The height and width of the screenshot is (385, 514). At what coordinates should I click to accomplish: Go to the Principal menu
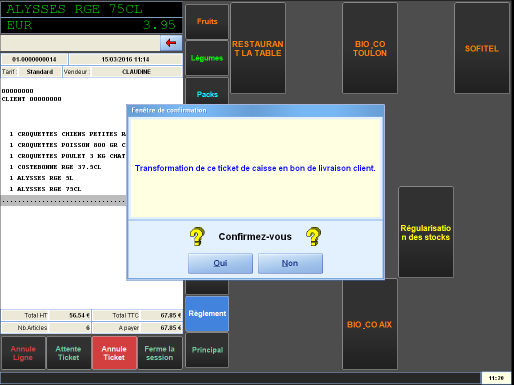[x=207, y=350]
